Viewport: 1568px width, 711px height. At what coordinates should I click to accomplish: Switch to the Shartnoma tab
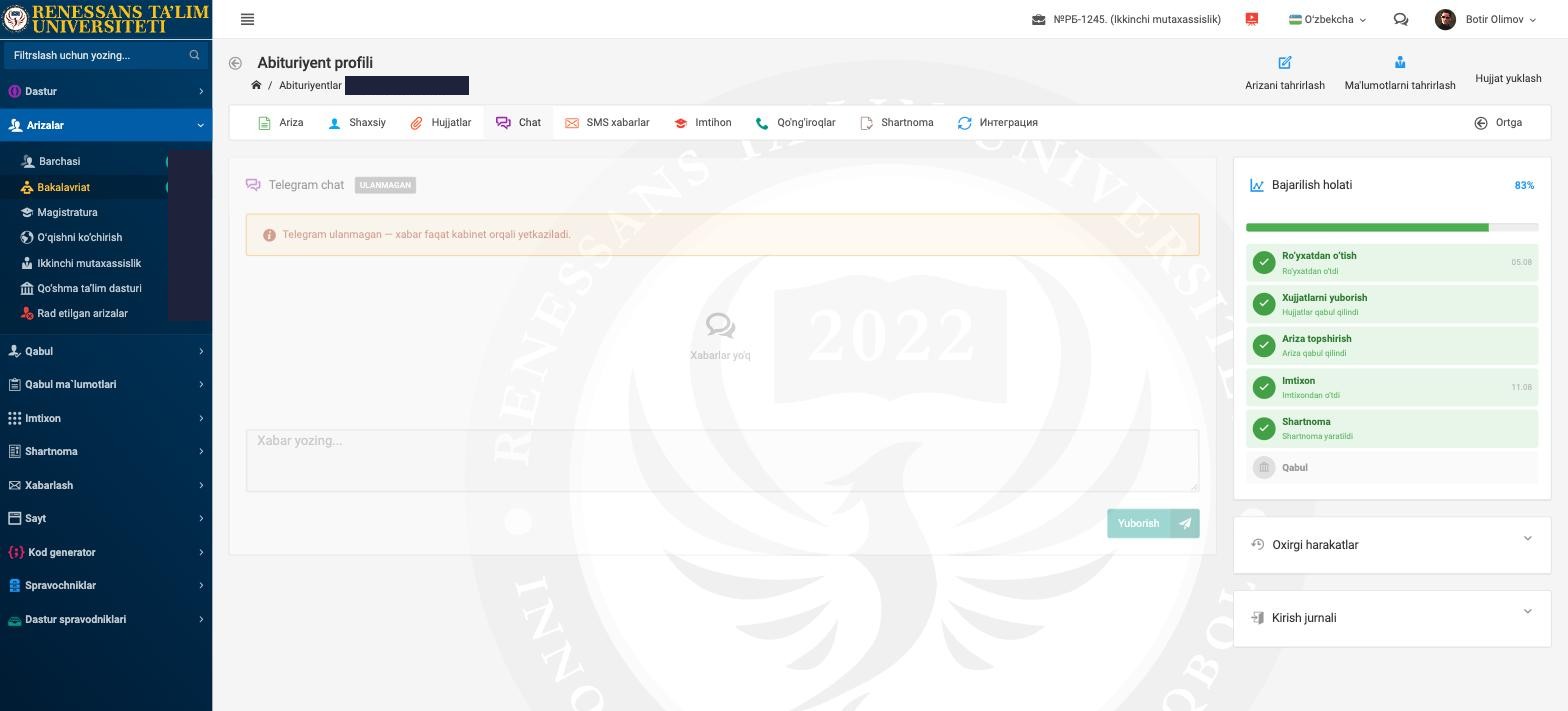click(x=897, y=123)
